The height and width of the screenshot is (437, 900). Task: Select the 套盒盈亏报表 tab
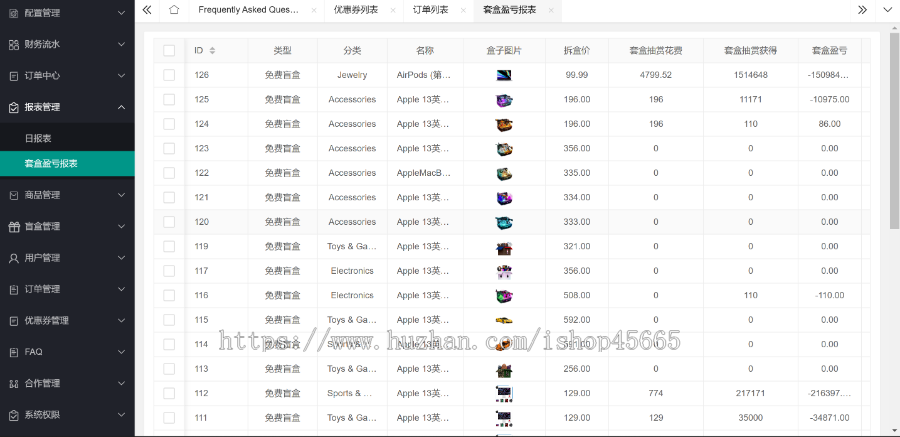(510, 10)
